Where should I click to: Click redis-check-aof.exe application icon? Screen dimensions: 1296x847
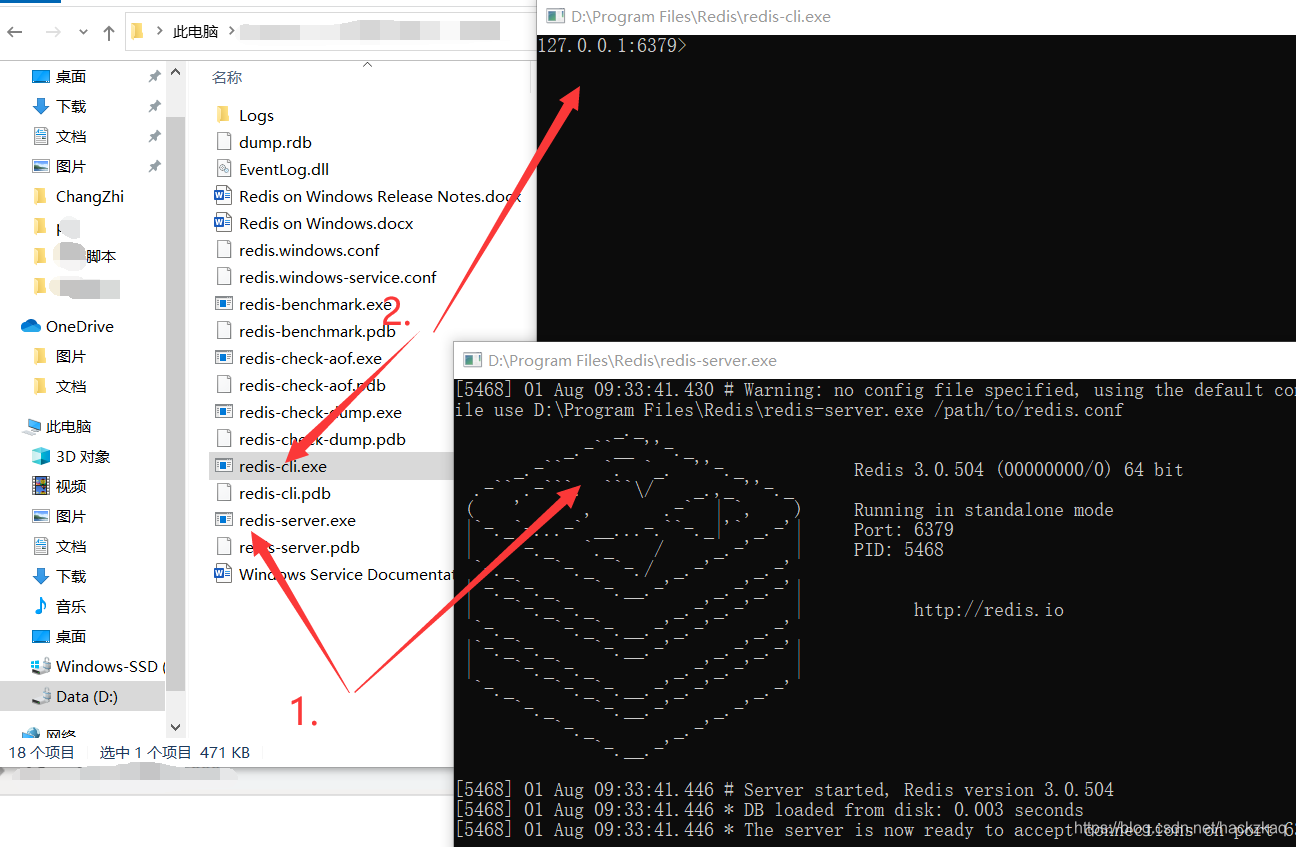coord(224,358)
